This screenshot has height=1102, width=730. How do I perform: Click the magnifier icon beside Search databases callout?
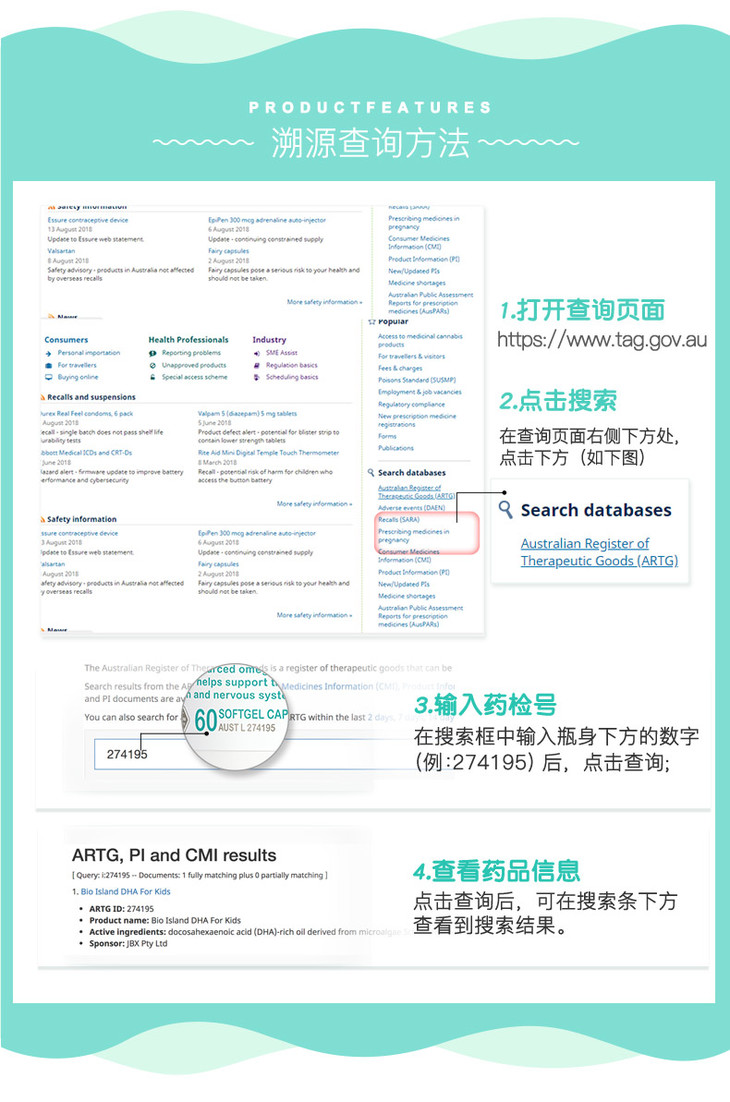point(505,510)
